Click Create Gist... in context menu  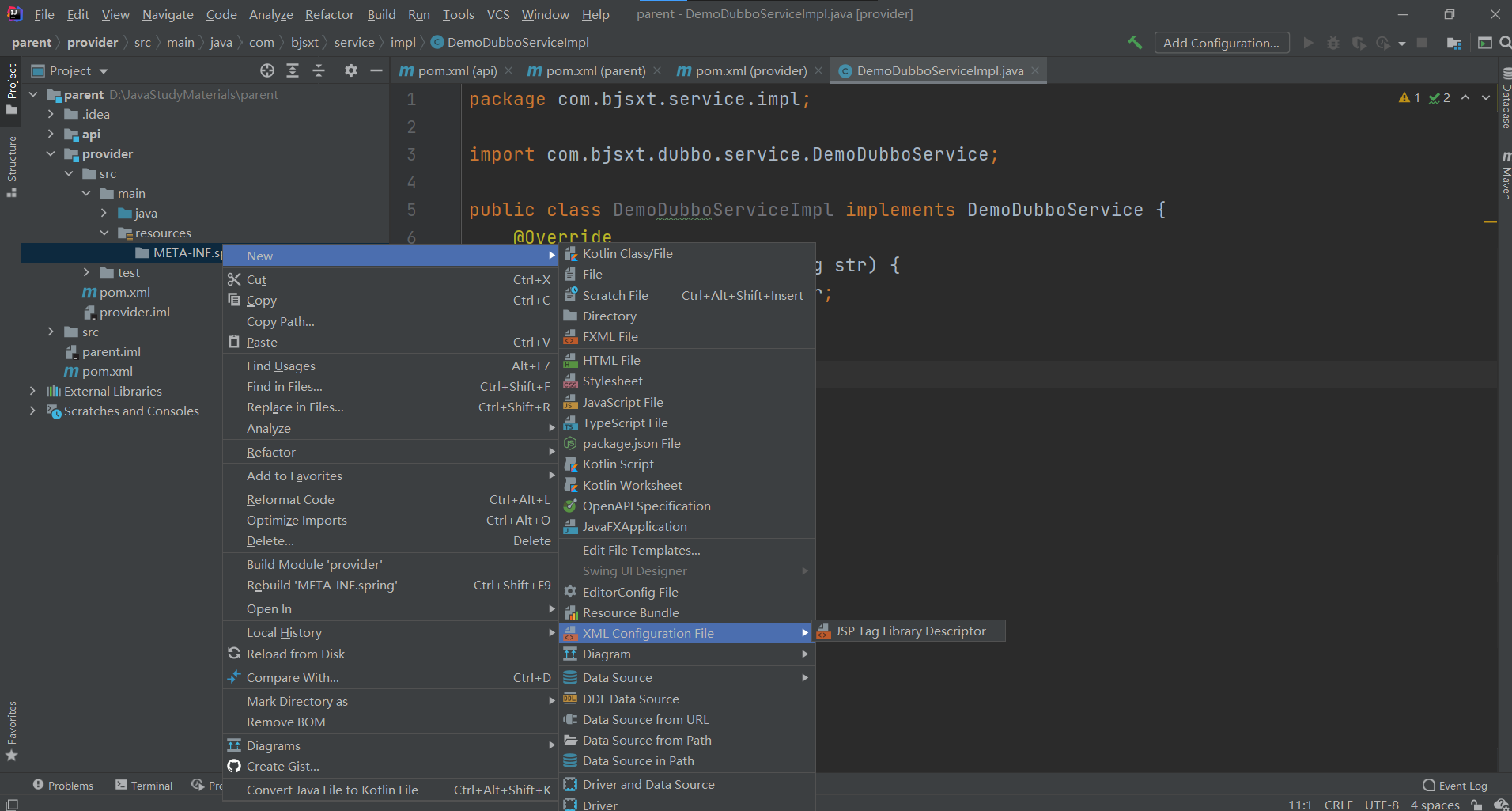coord(390,766)
